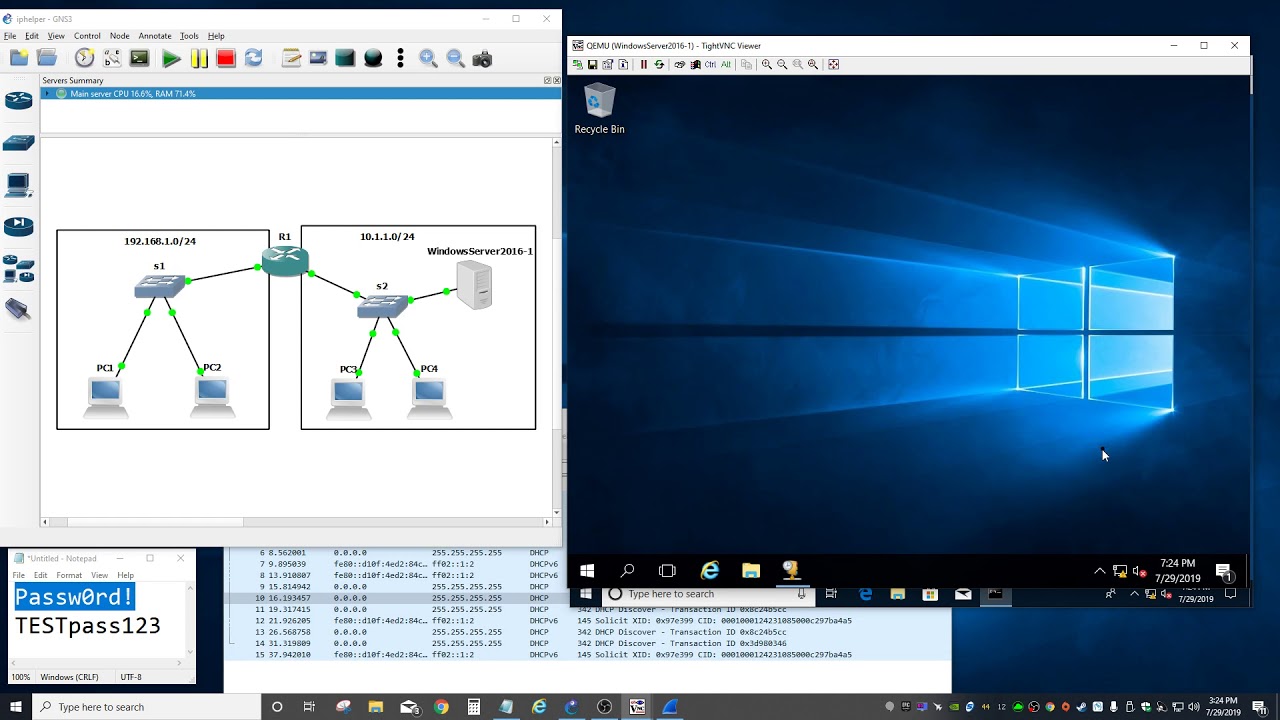Click host Type here to search box
The image size is (1280, 720).
[145, 707]
